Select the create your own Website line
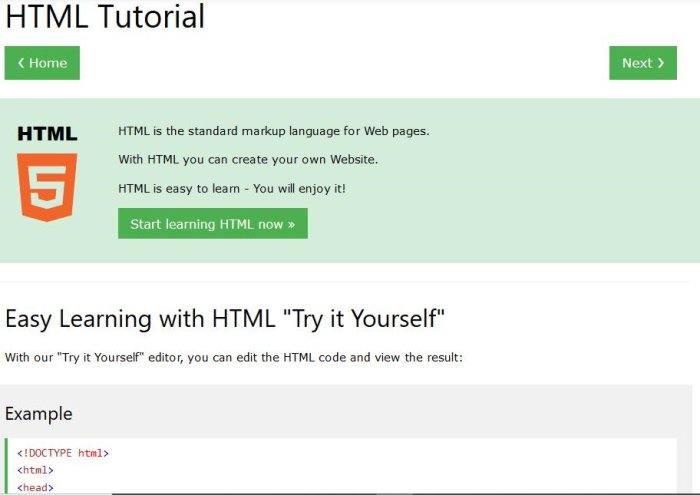This screenshot has height=495, width=700. tap(248, 159)
